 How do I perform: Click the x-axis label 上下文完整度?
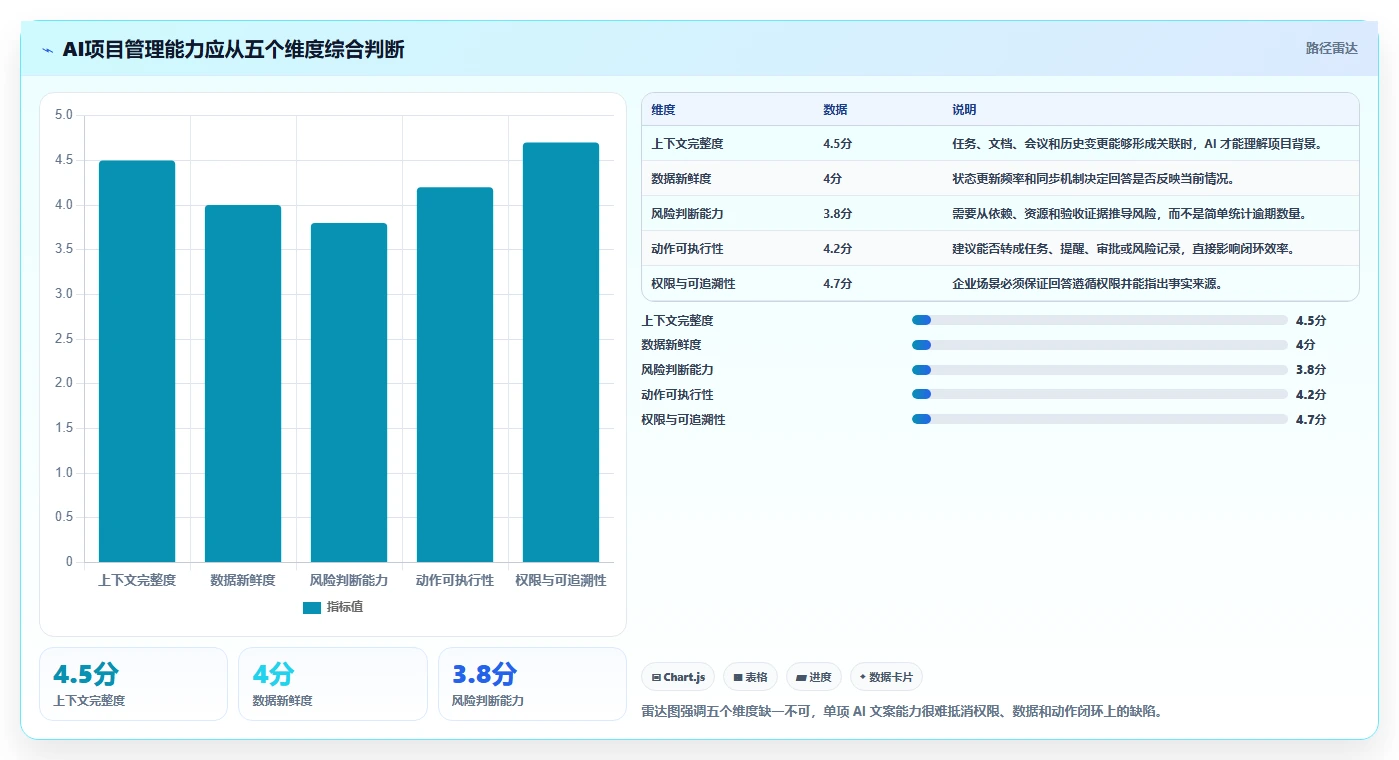pos(137,580)
